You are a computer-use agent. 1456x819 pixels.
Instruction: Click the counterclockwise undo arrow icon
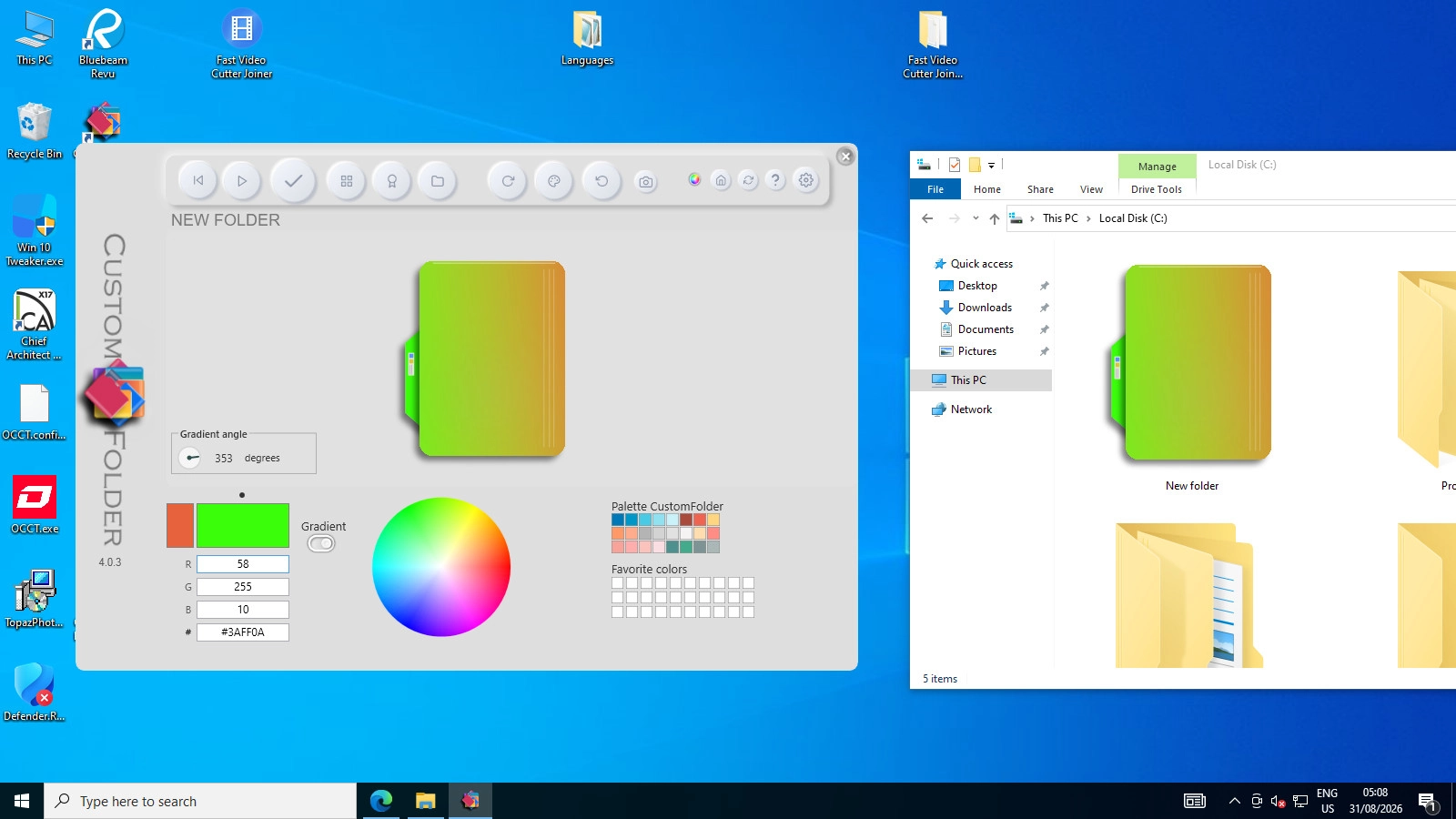pyautogui.click(x=602, y=180)
